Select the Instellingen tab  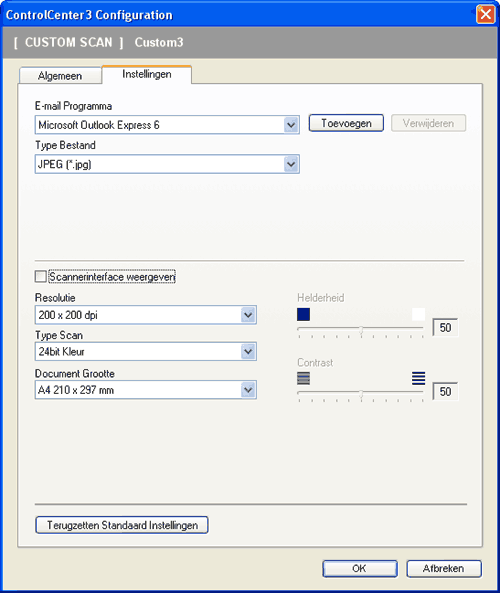pos(147,74)
